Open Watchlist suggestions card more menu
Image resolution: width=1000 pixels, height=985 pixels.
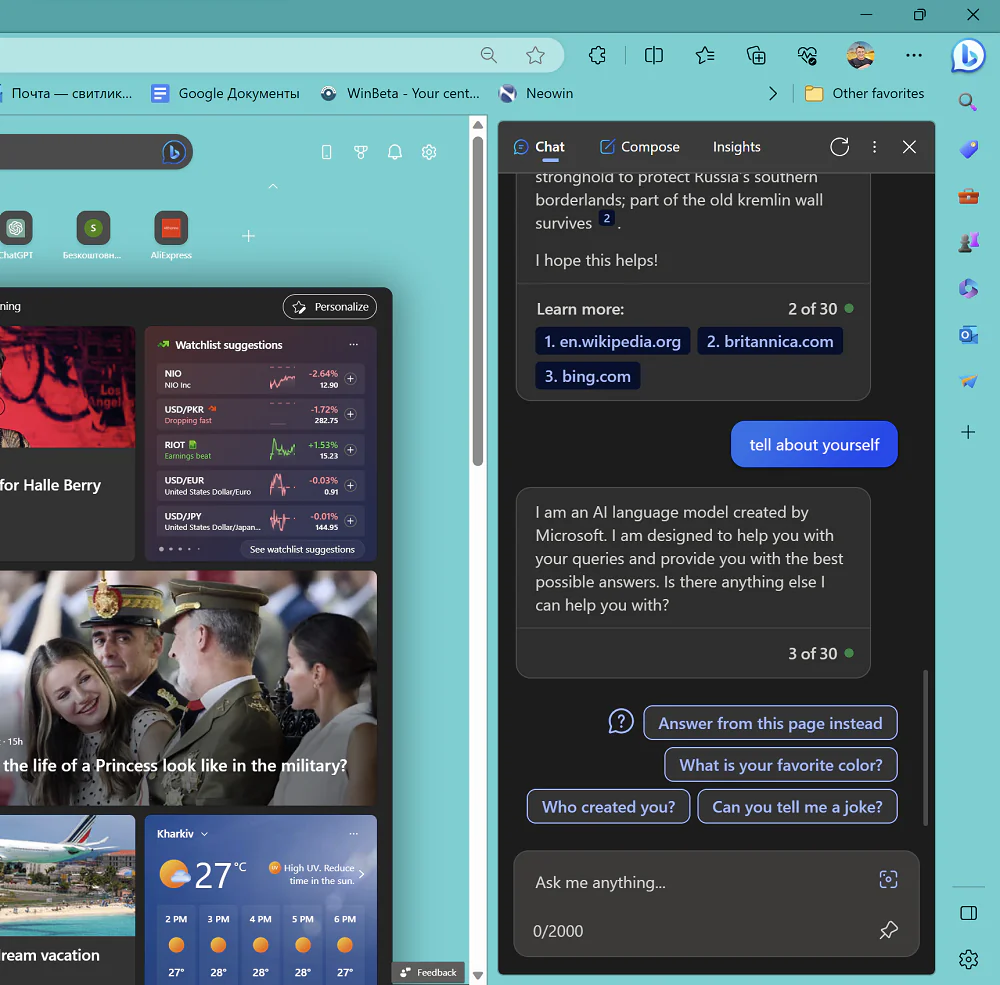[353, 344]
